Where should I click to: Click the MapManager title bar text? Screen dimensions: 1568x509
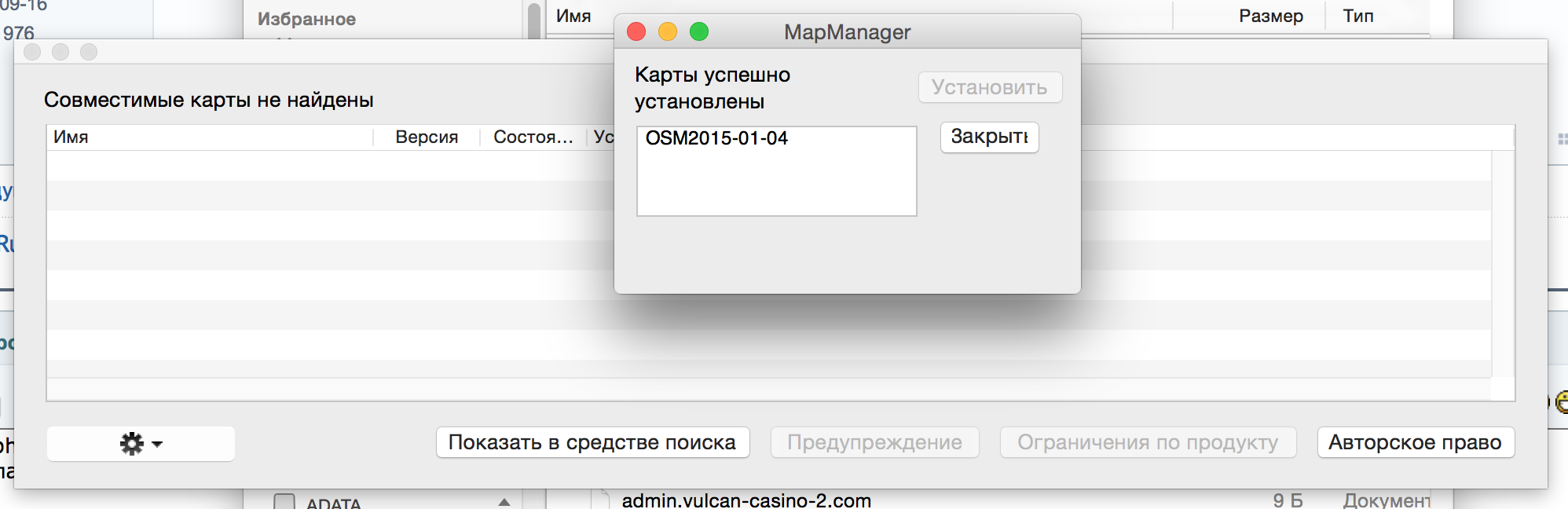tap(847, 32)
